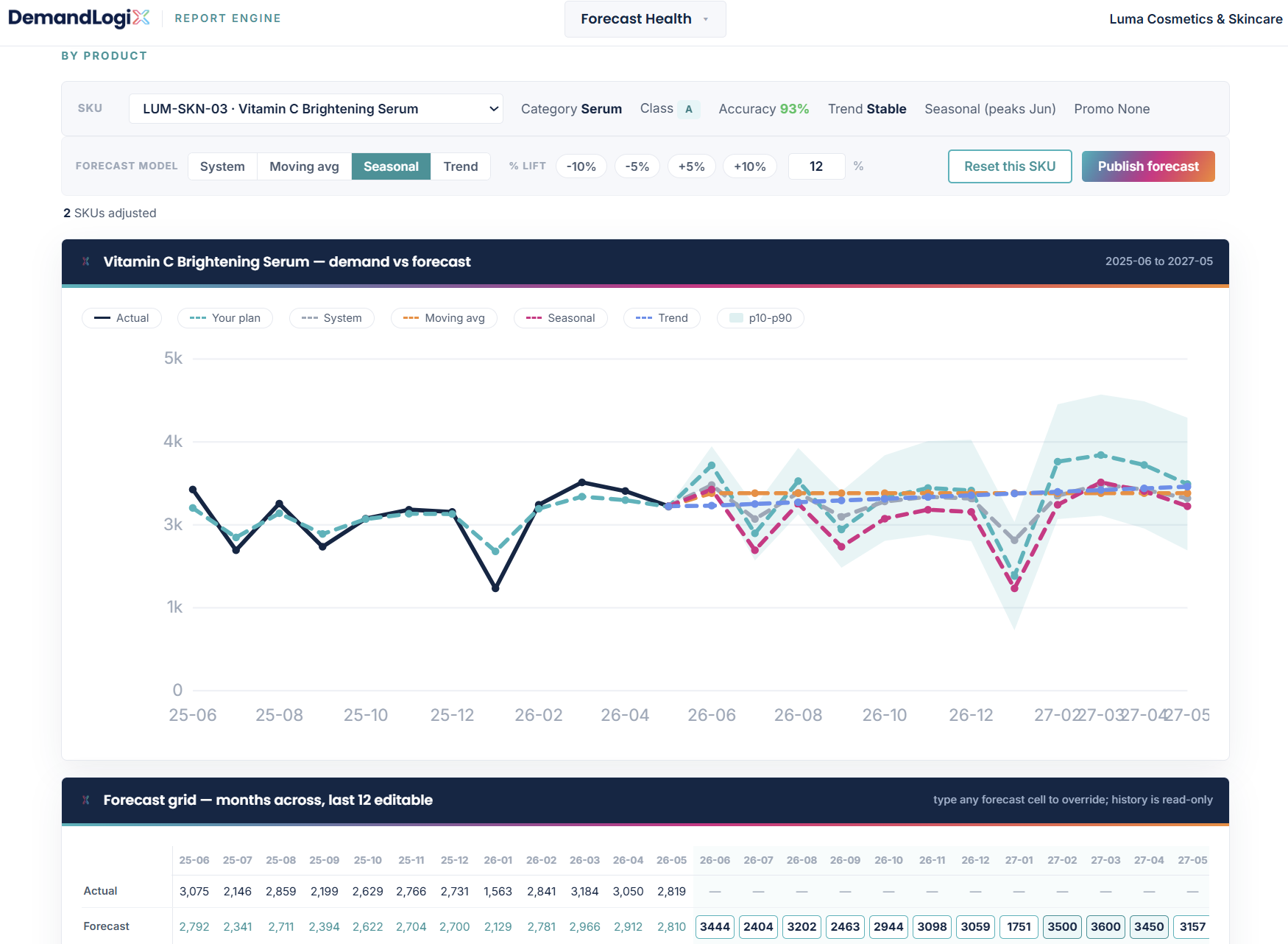
Task: Edit the 27-02 forecast cell 3500
Action: tap(1062, 926)
